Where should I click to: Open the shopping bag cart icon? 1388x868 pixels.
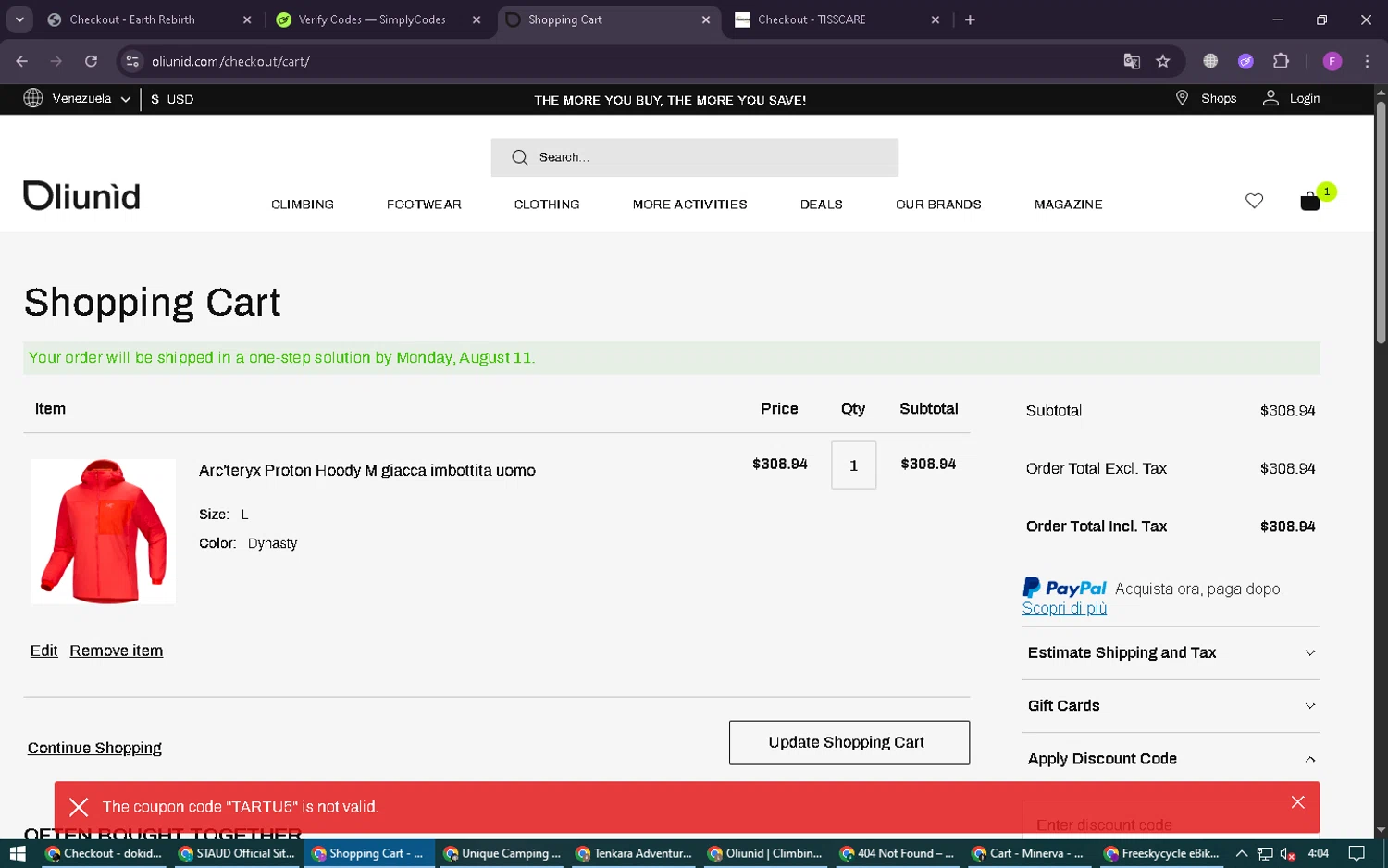click(1310, 201)
